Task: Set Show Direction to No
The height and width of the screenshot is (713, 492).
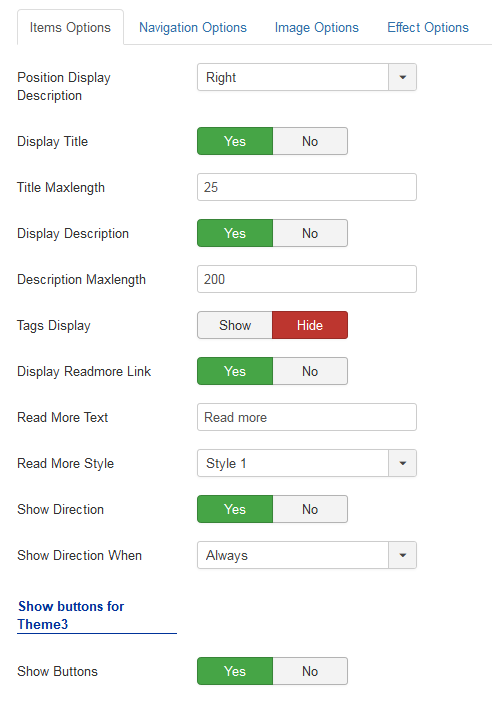Action: 310,509
